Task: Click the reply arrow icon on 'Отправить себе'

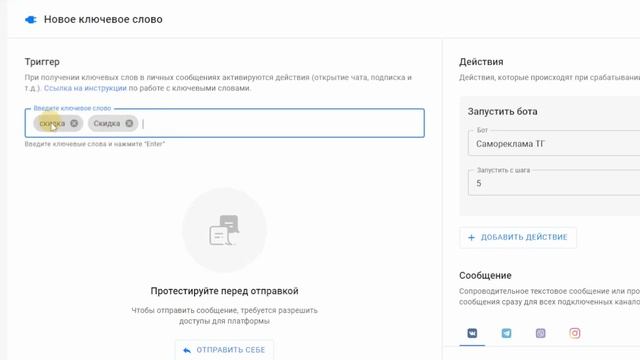Action: 187,350
